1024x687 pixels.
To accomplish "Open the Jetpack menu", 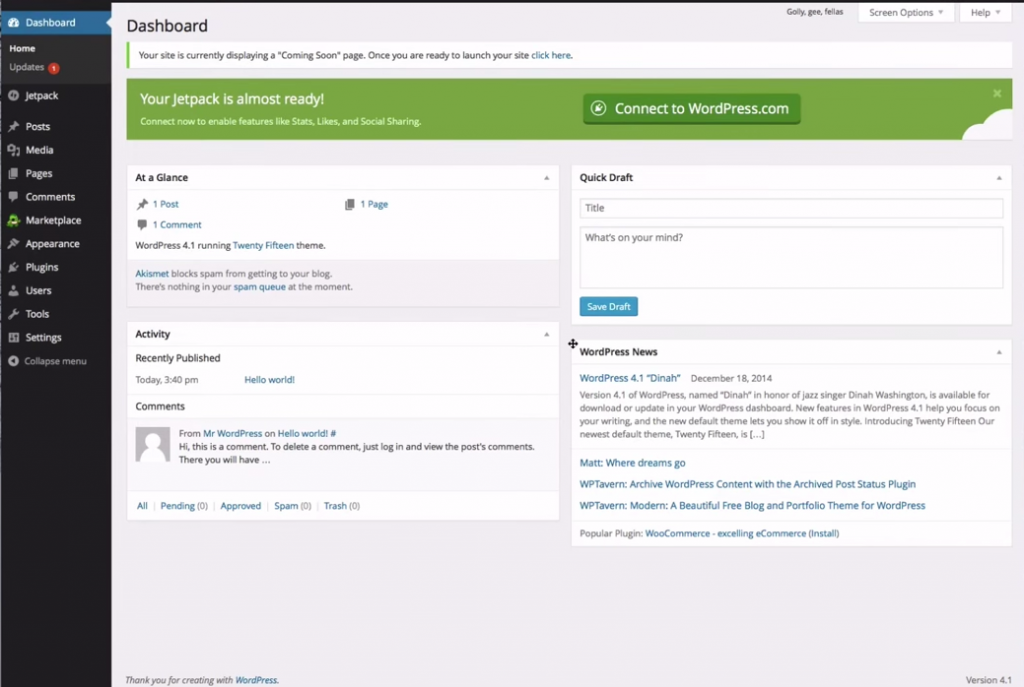I will pos(41,95).
